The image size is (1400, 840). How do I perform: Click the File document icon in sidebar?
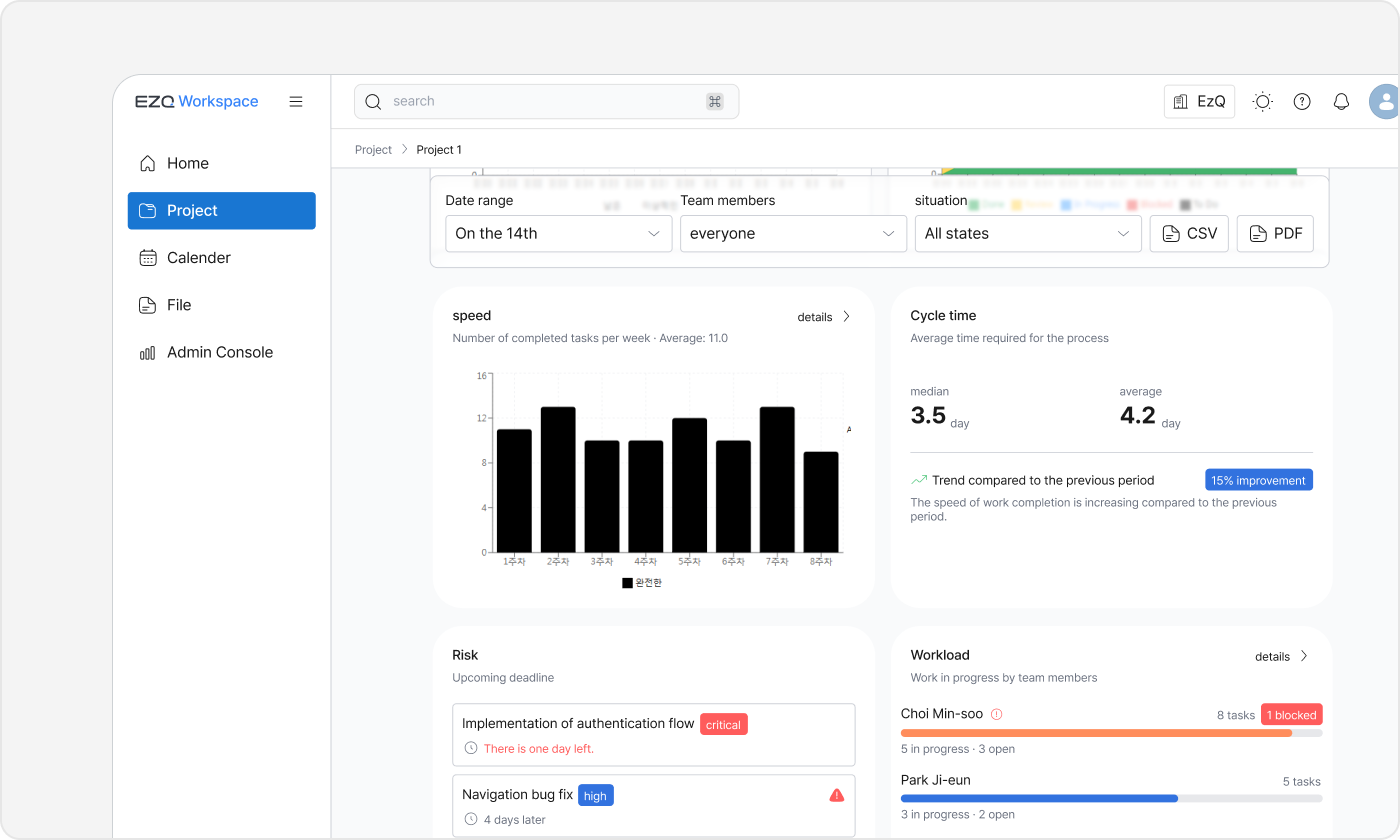tap(148, 305)
